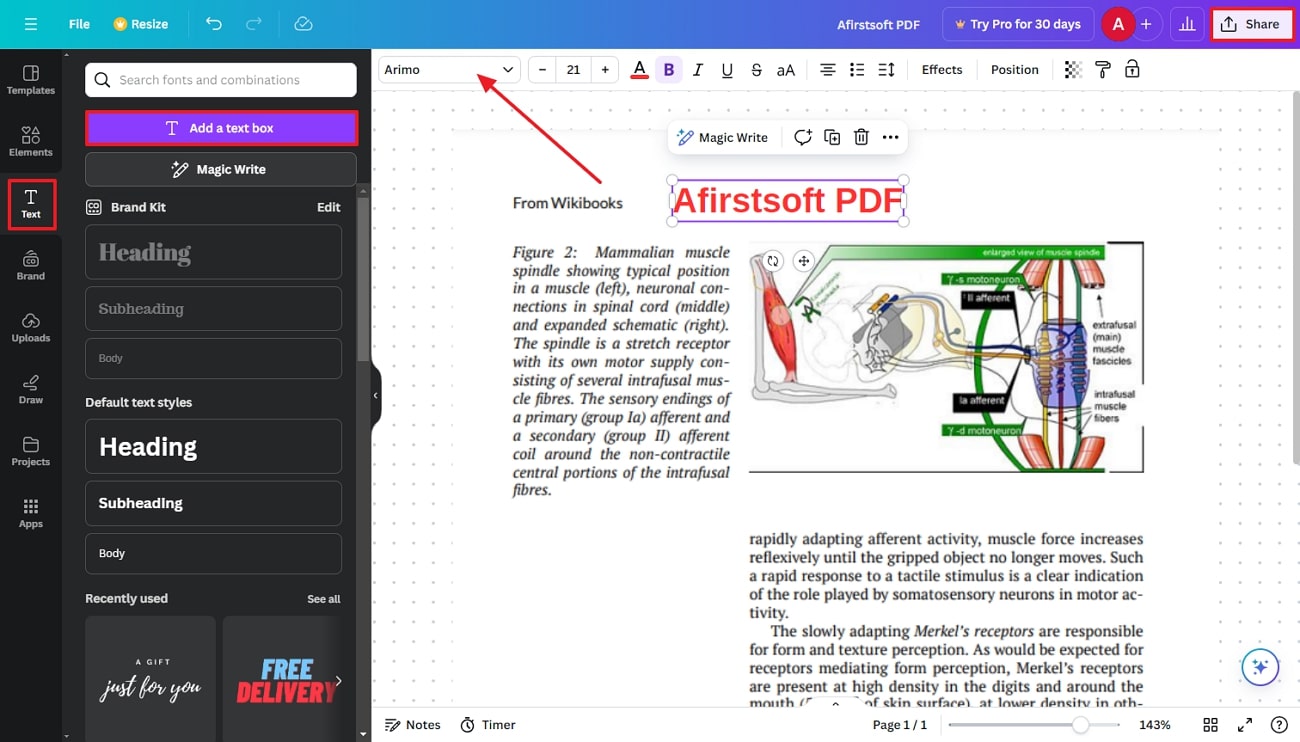Toggle underline formatting

click(x=727, y=69)
